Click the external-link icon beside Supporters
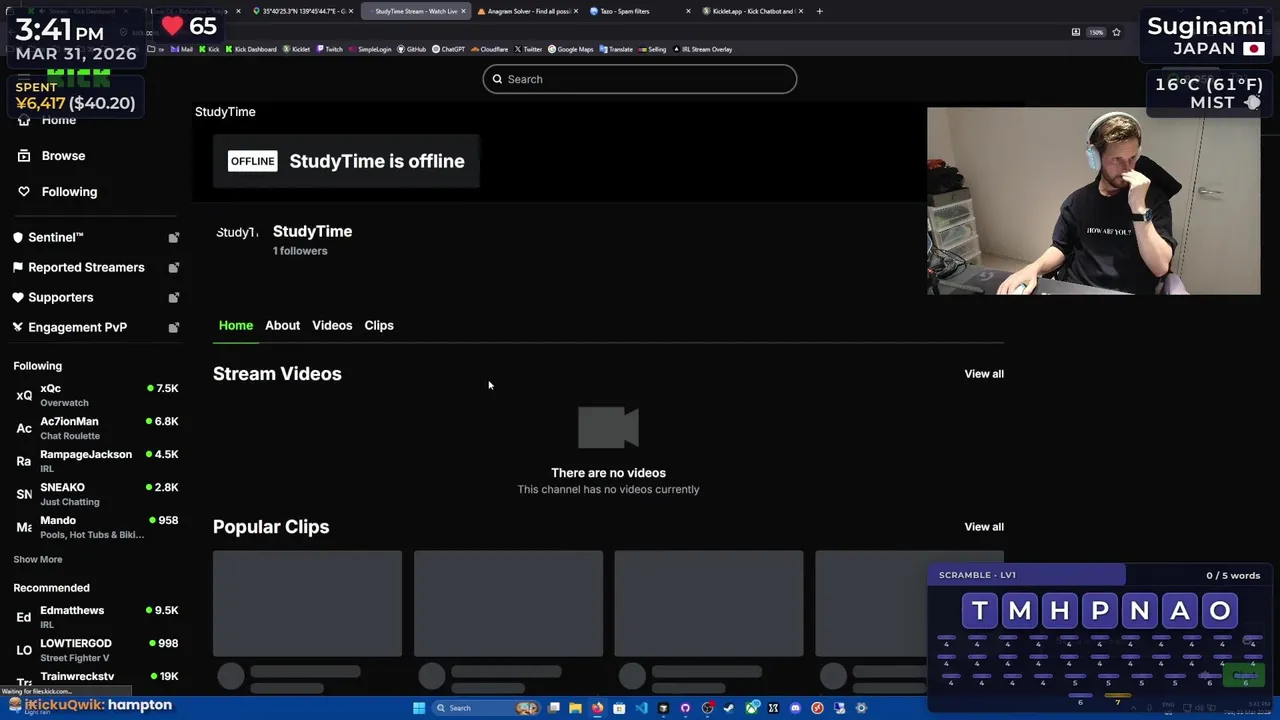The width and height of the screenshot is (1280, 720). click(173, 298)
